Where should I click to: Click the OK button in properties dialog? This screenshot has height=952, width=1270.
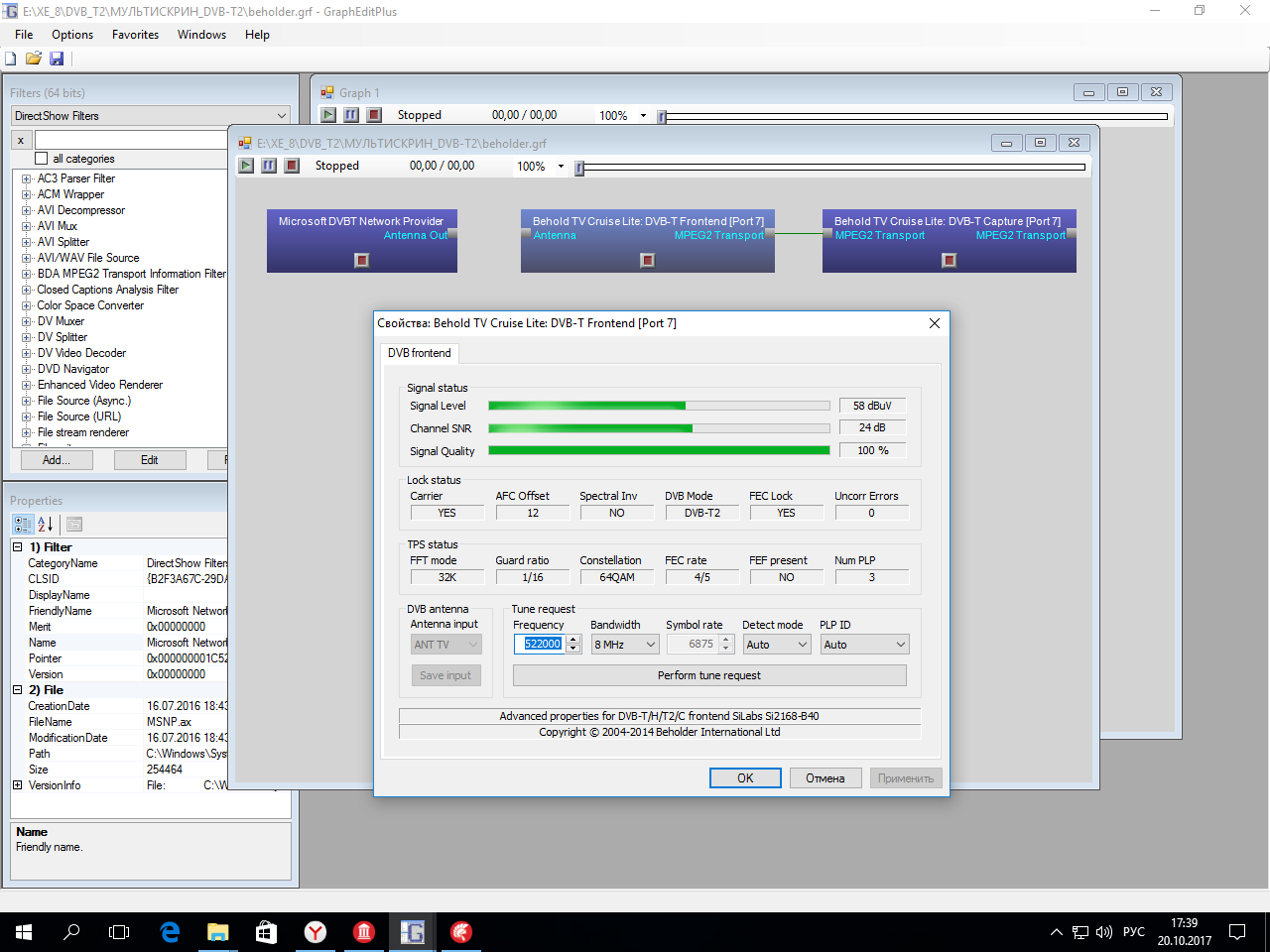pos(745,778)
